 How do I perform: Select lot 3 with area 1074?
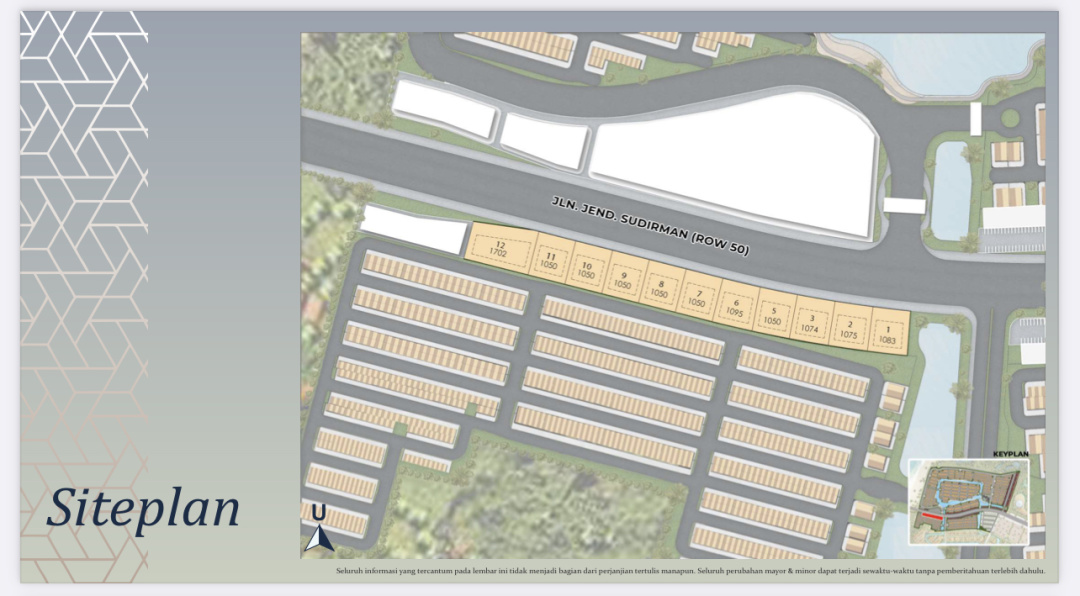point(811,324)
